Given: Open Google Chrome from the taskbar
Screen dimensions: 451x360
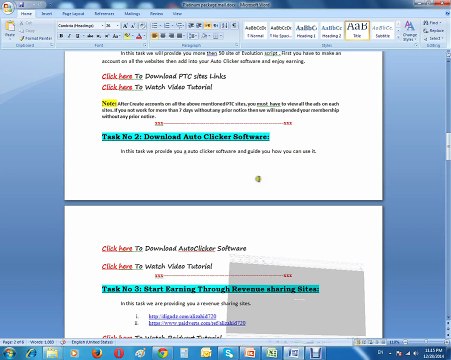Looking at the screenshot, I should tap(162, 353).
